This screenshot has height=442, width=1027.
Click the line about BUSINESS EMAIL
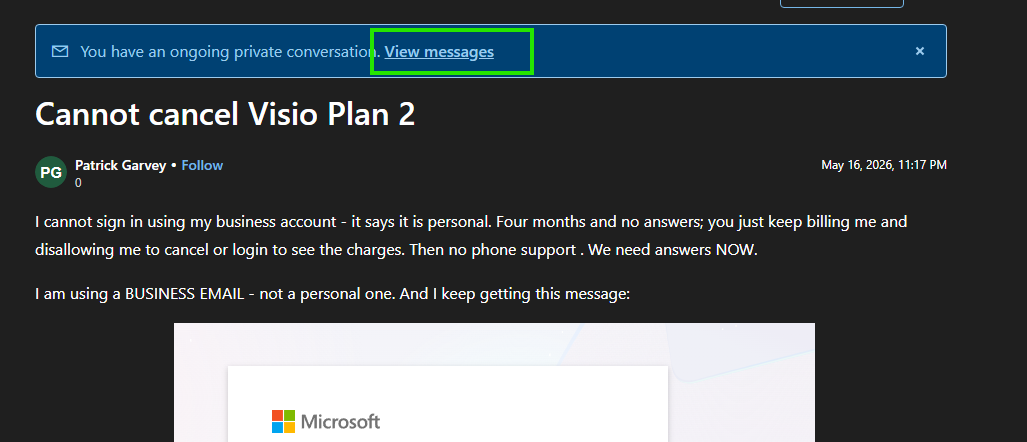332,294
